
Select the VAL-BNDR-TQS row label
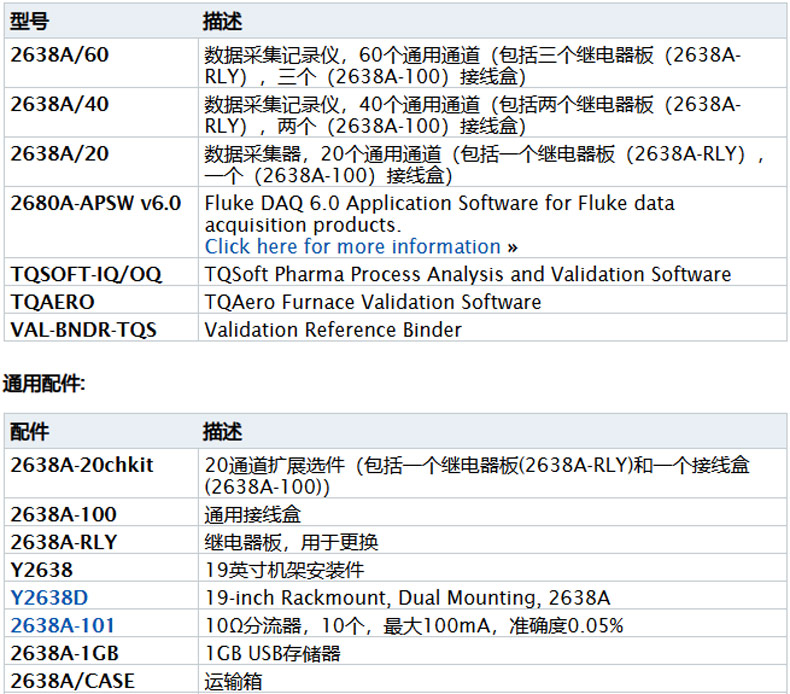tap(83, 329)
